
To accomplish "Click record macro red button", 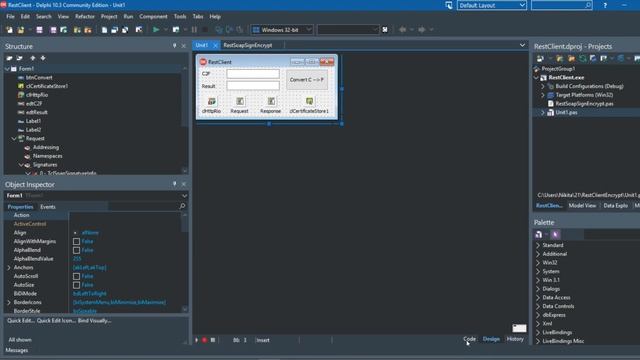I will 204,340.
